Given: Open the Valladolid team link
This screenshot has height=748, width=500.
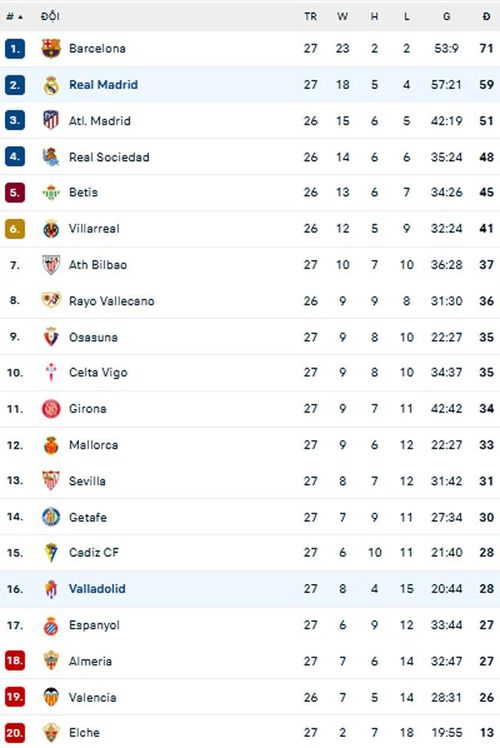Looking at the screenshot, I should click(97, 589).
